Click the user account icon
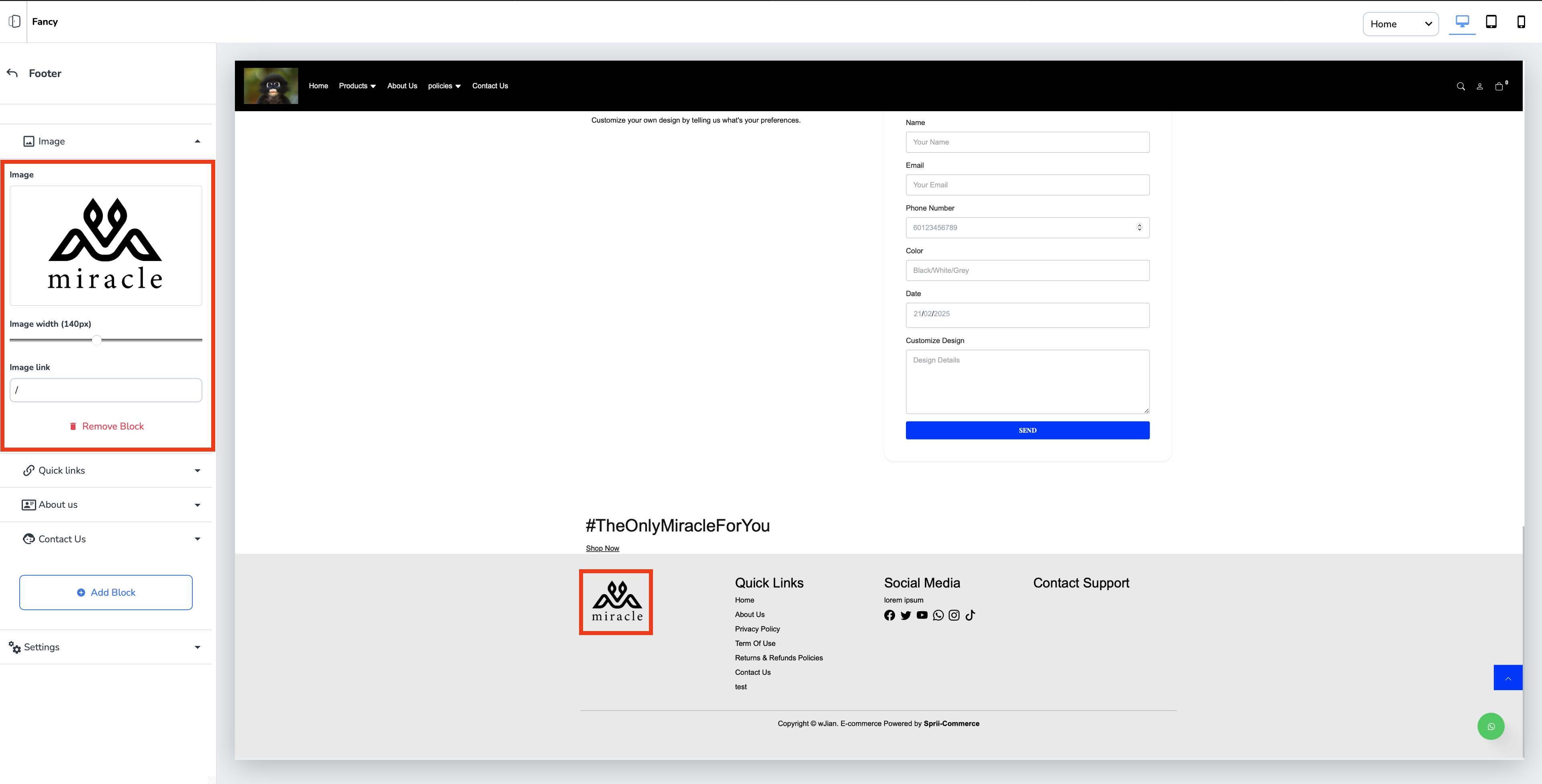Viewport: 1542px width, 784px height. [x=1480, y=86]
